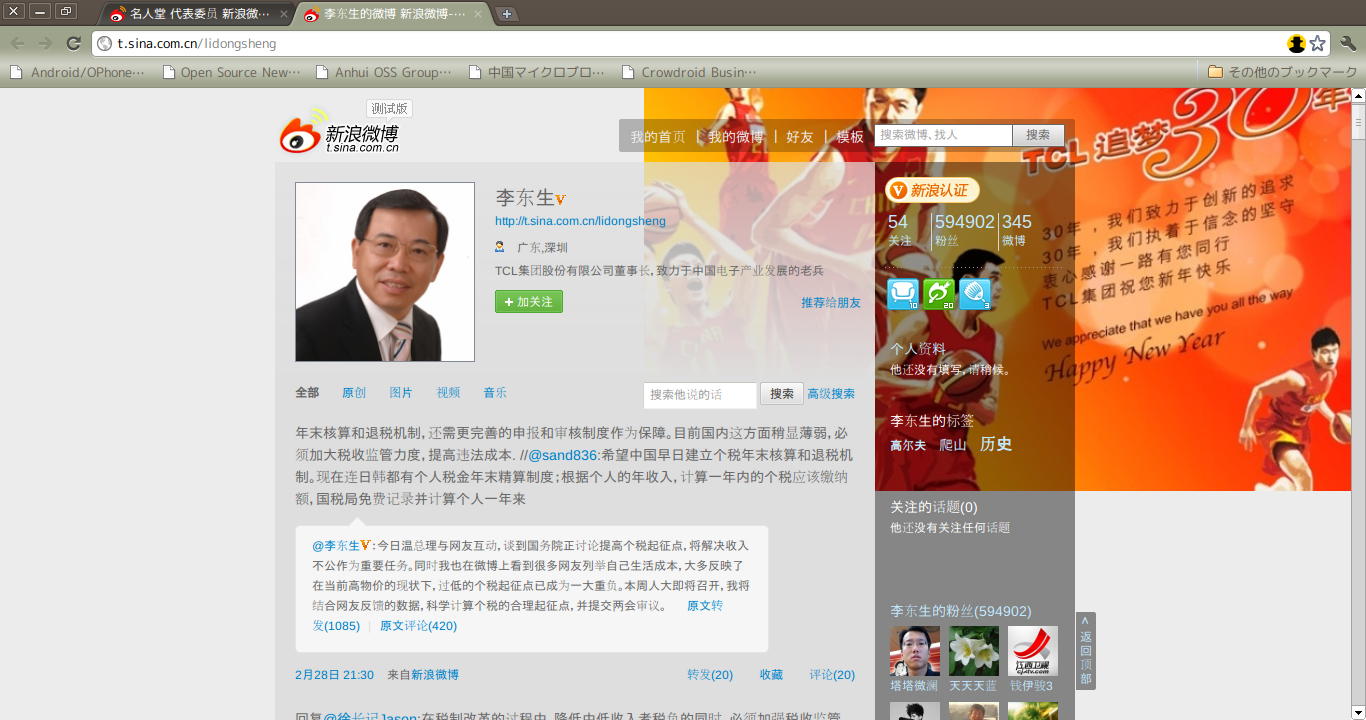Click the 搜索微博、找人 search field
This screenshot has height=720, width=1366.
coord(943,135)
